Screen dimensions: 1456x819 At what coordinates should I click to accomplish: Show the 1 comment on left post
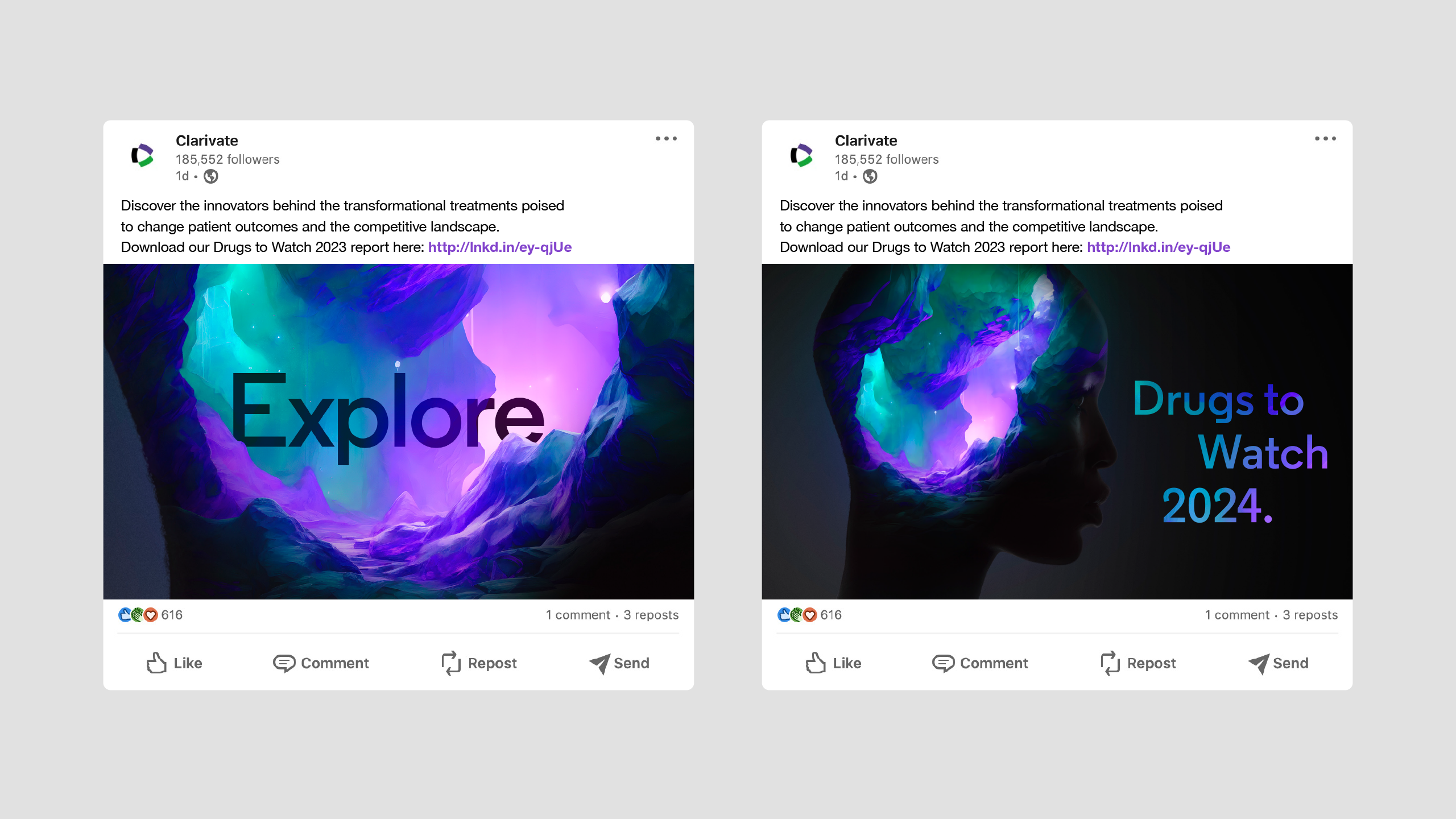[578, 615]
